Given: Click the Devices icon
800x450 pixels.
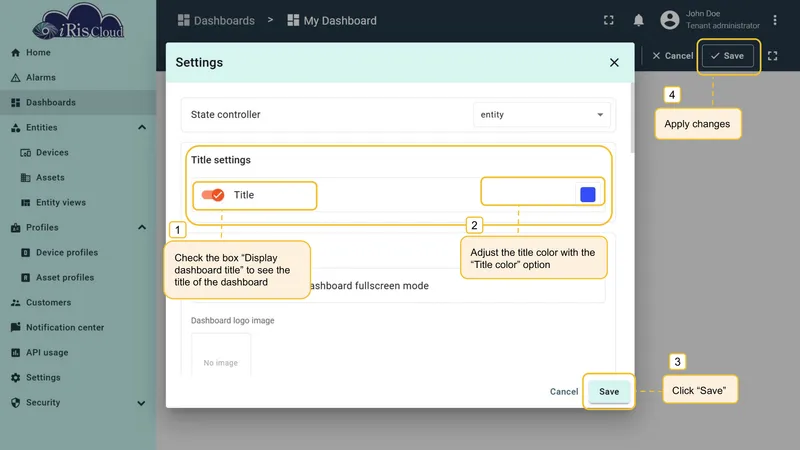Looking at the screenshot, I should [26, 153].
